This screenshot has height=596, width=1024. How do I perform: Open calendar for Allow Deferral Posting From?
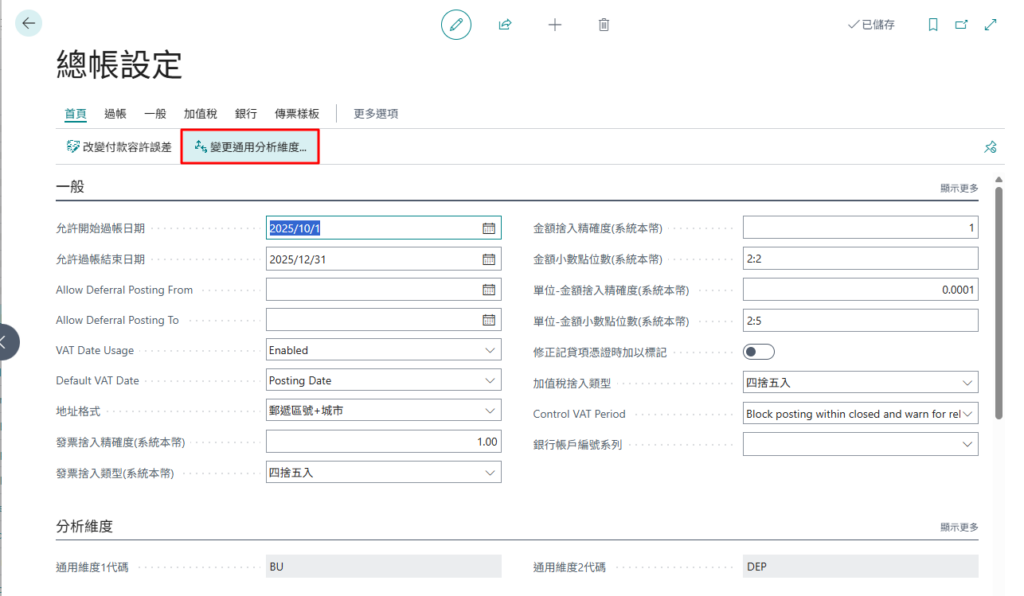click(x=488, y=289)
